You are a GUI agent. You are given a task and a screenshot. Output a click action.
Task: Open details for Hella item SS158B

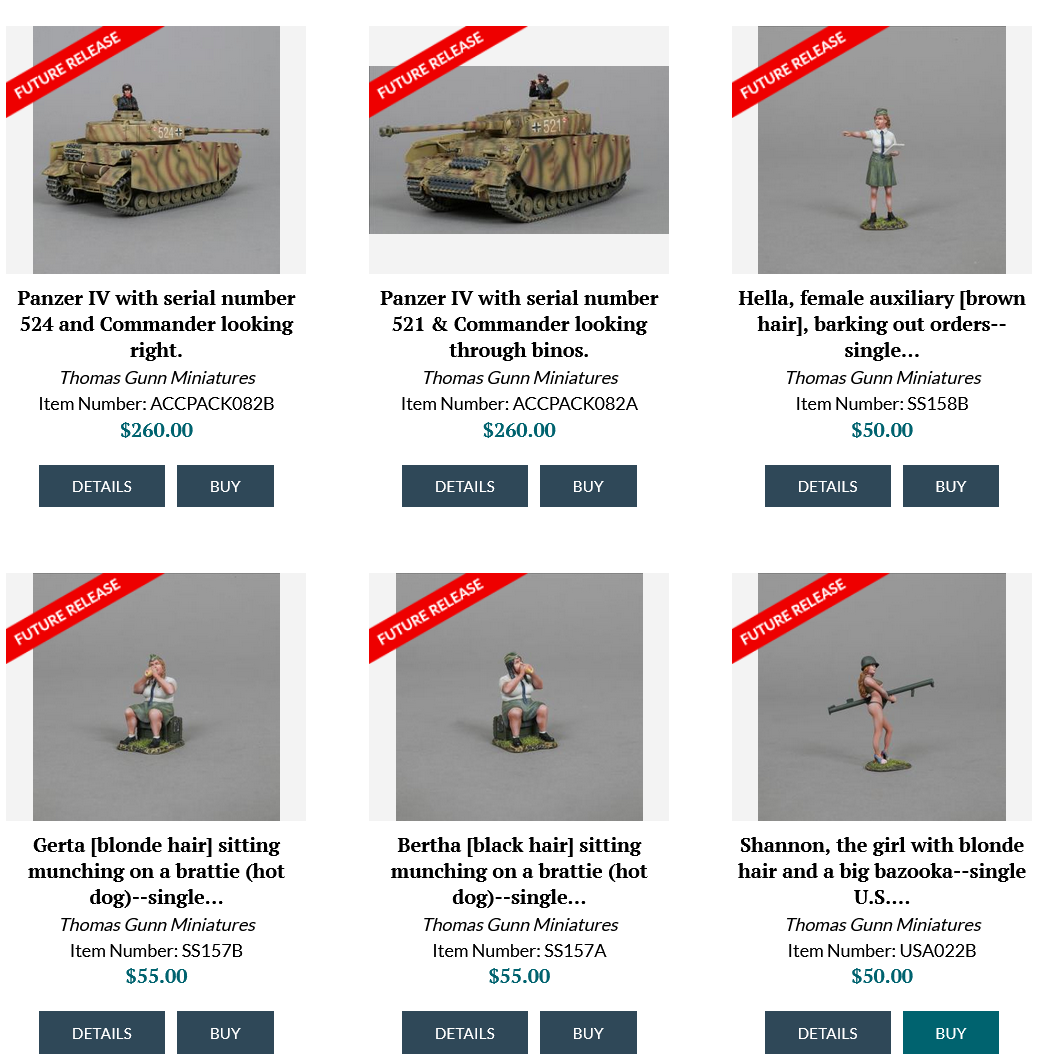(x=828, y=486)
